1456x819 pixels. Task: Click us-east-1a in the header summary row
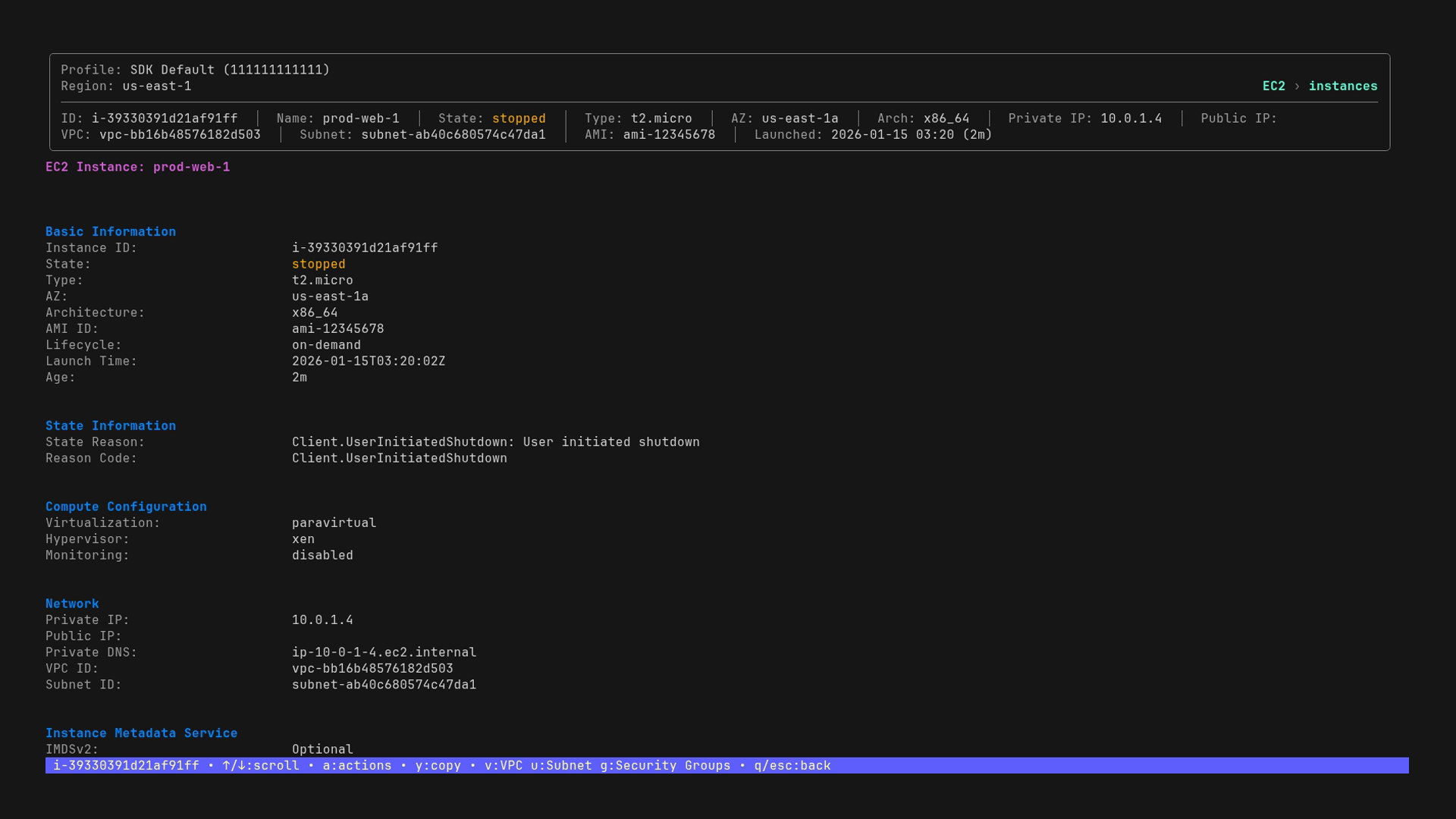click(800, 119)
